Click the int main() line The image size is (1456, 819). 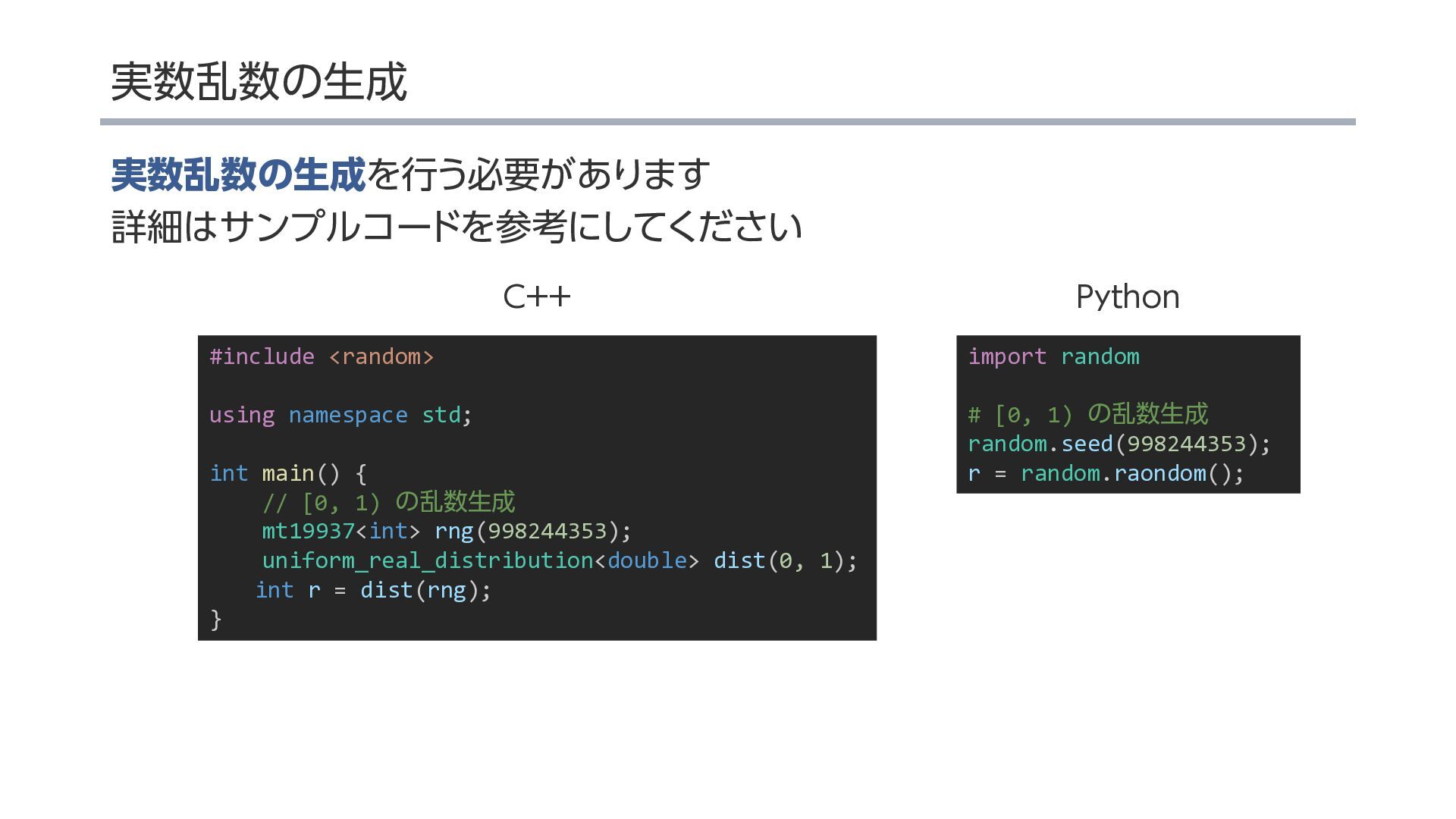(288, 473)
